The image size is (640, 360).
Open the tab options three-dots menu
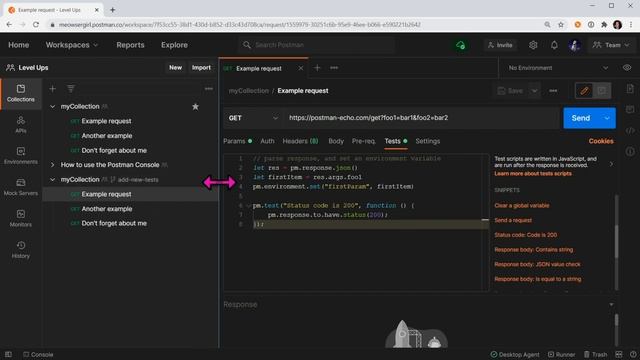pyautogui.click(x=334, y=68)
